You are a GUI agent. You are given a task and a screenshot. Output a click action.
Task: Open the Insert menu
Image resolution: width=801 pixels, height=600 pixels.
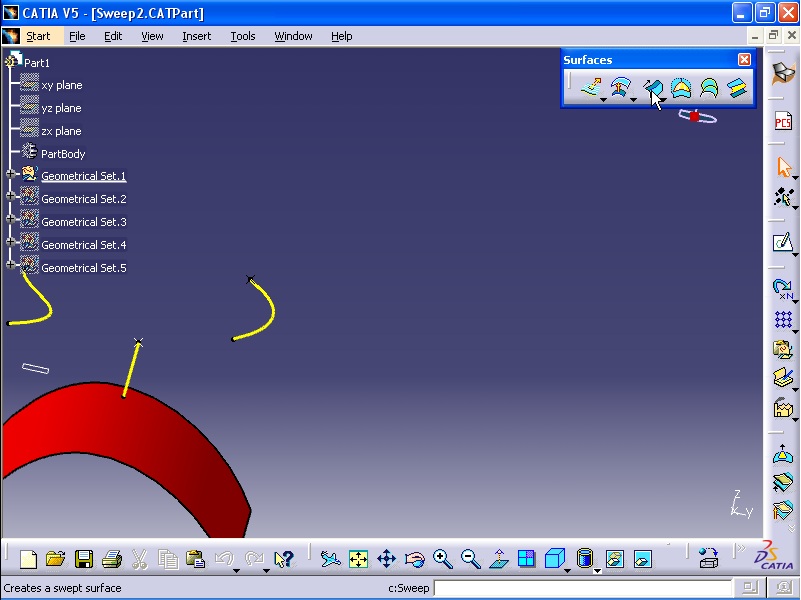pos(196,36)
